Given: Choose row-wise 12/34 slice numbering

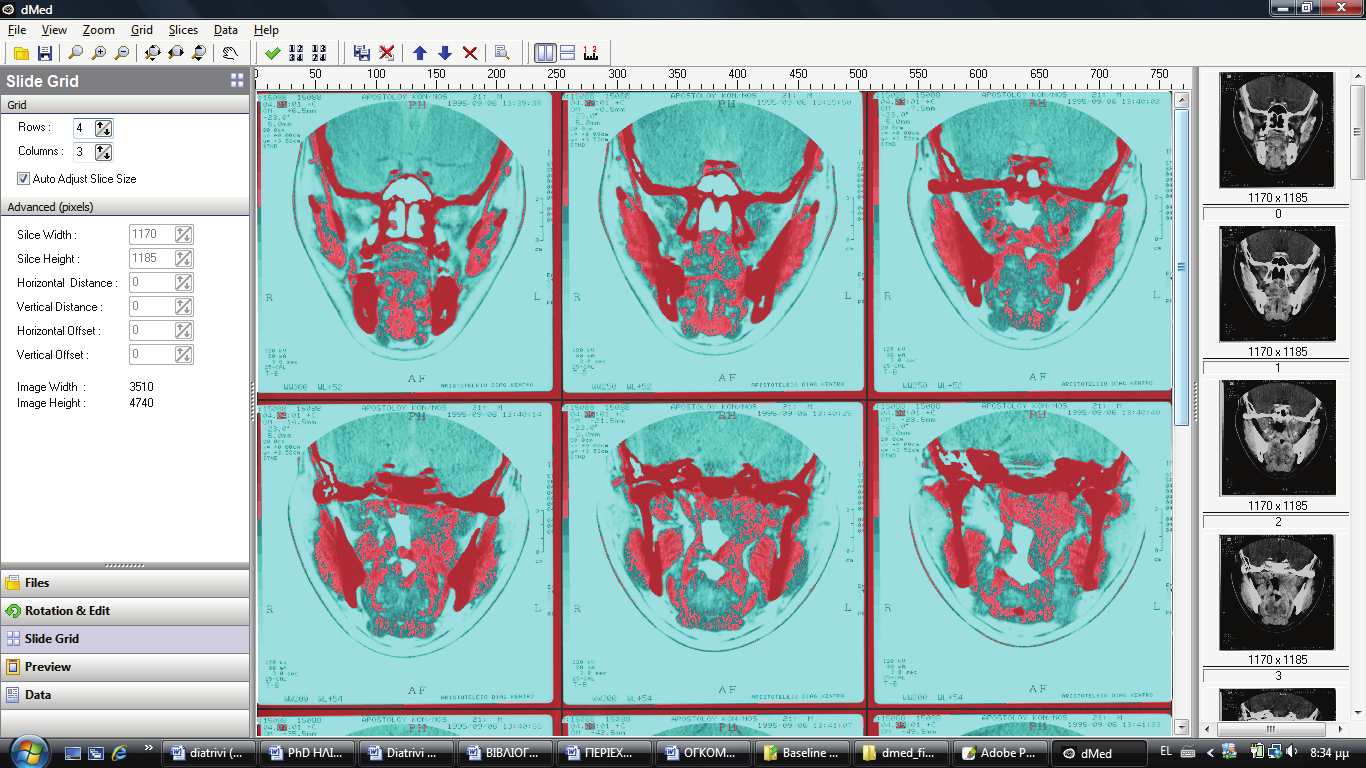Looking at the screenshot, I should [296, 53].
